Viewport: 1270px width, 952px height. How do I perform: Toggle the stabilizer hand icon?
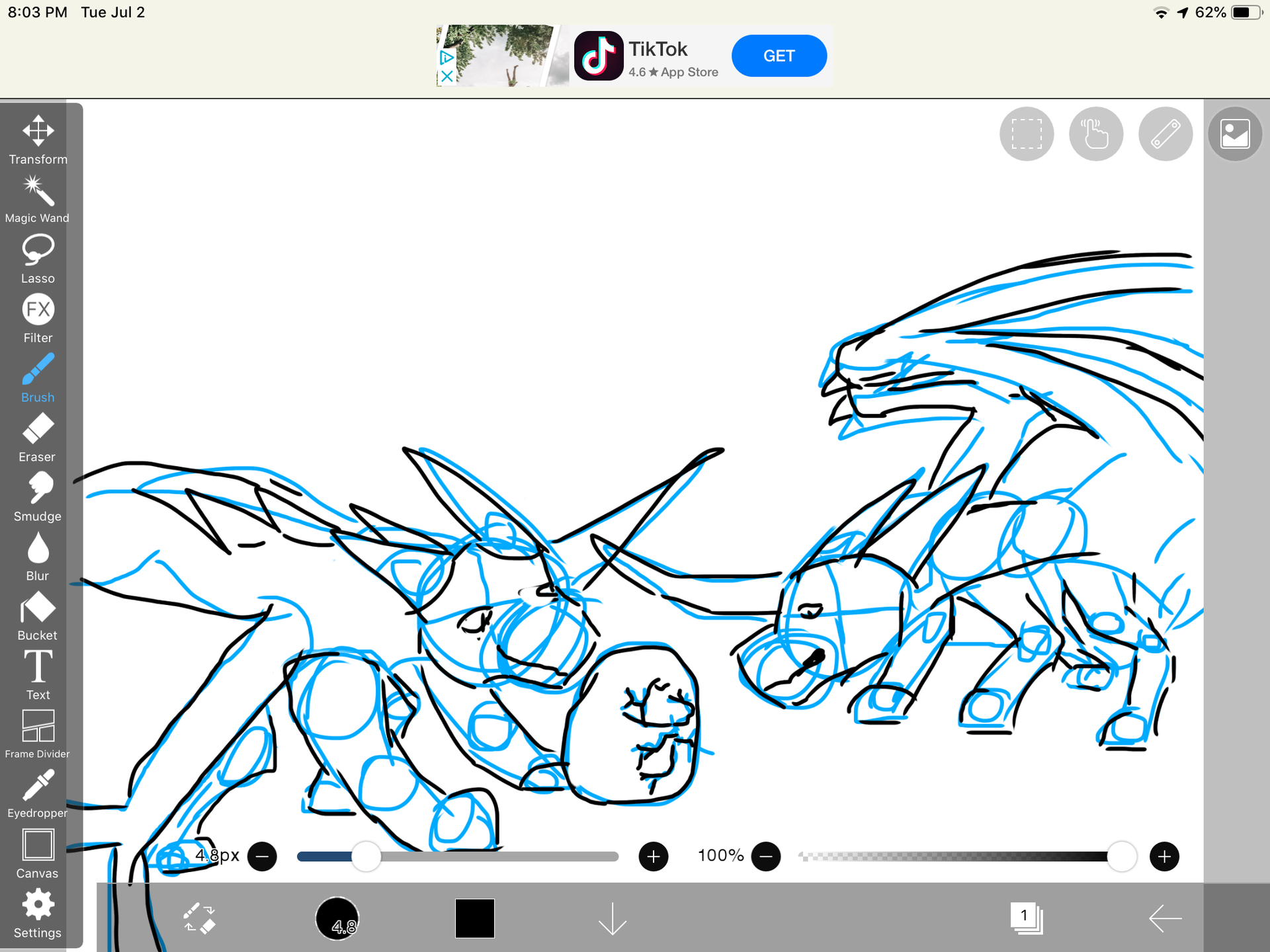tap(1096, 134)
